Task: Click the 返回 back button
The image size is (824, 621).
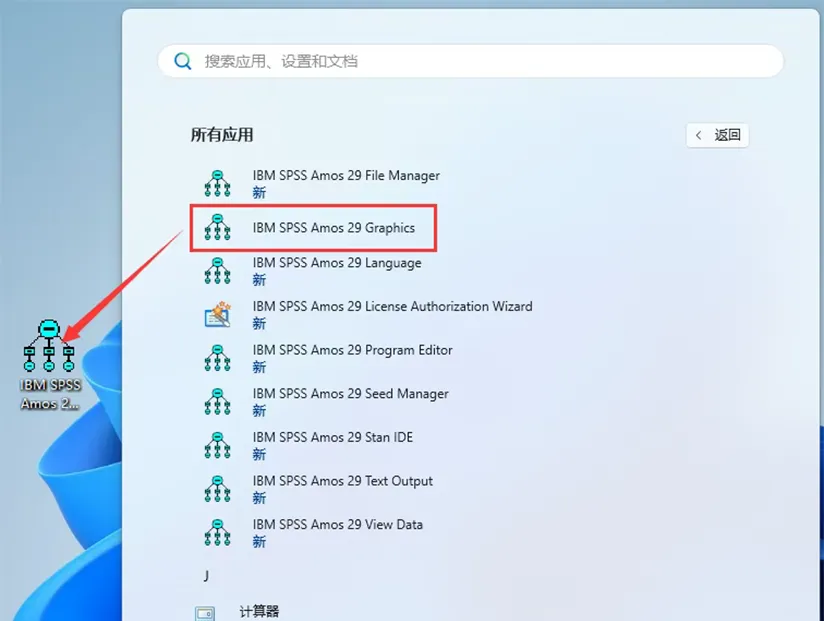Action: 717,136
